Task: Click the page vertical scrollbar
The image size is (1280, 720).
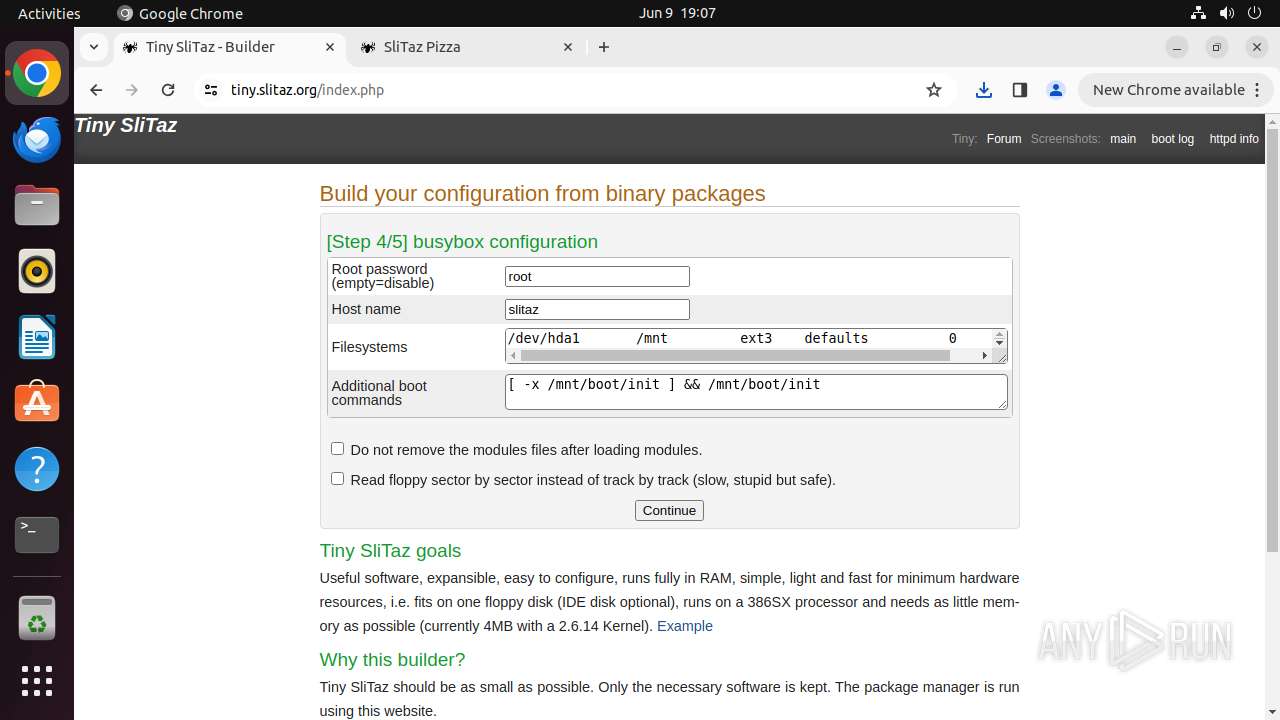Action: [x=1272, y=340]
